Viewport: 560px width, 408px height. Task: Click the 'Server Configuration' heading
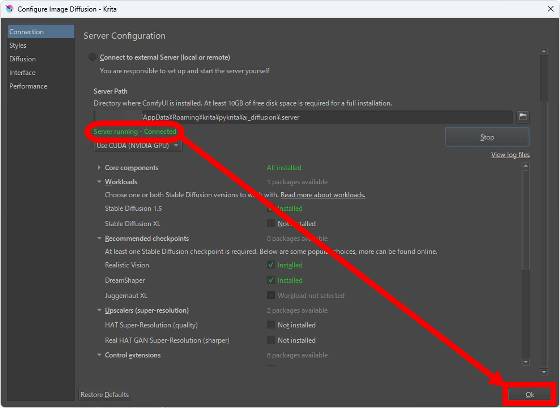[124, 36]
